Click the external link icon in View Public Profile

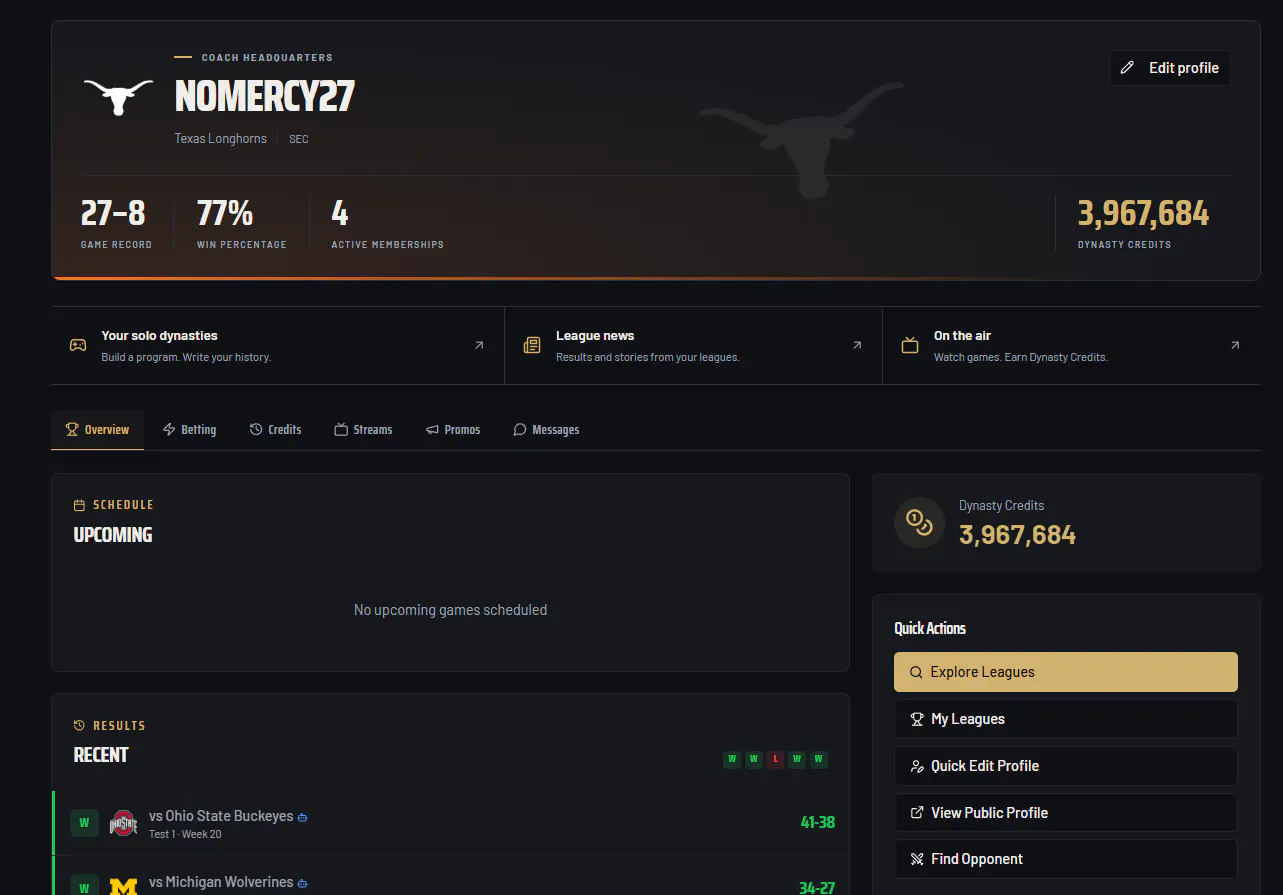click(916, 813)
